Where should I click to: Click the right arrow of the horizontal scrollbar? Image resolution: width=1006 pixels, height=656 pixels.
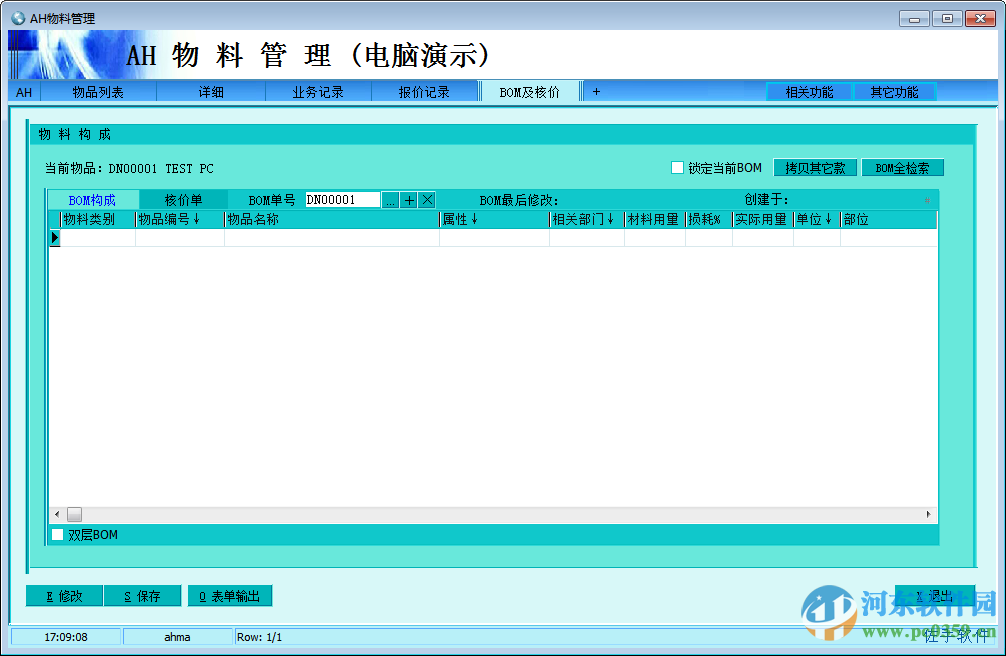coord(929,513)
